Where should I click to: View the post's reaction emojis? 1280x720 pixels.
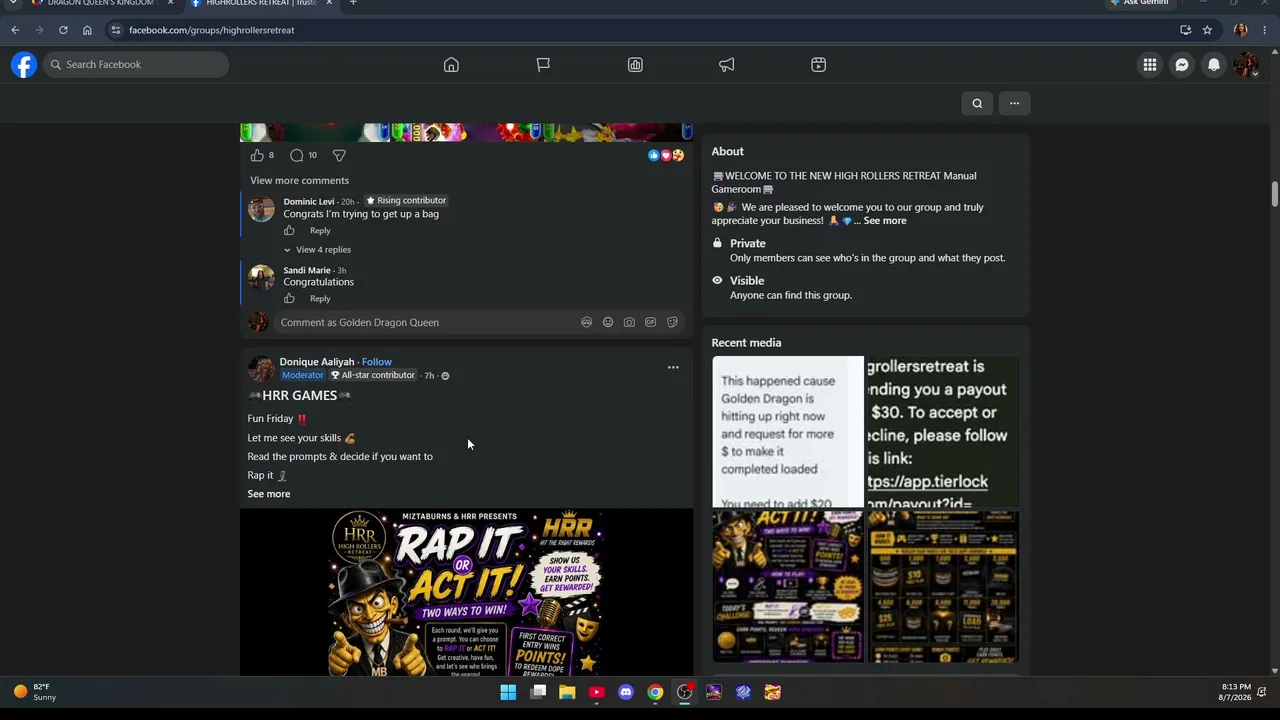(665, 155)
